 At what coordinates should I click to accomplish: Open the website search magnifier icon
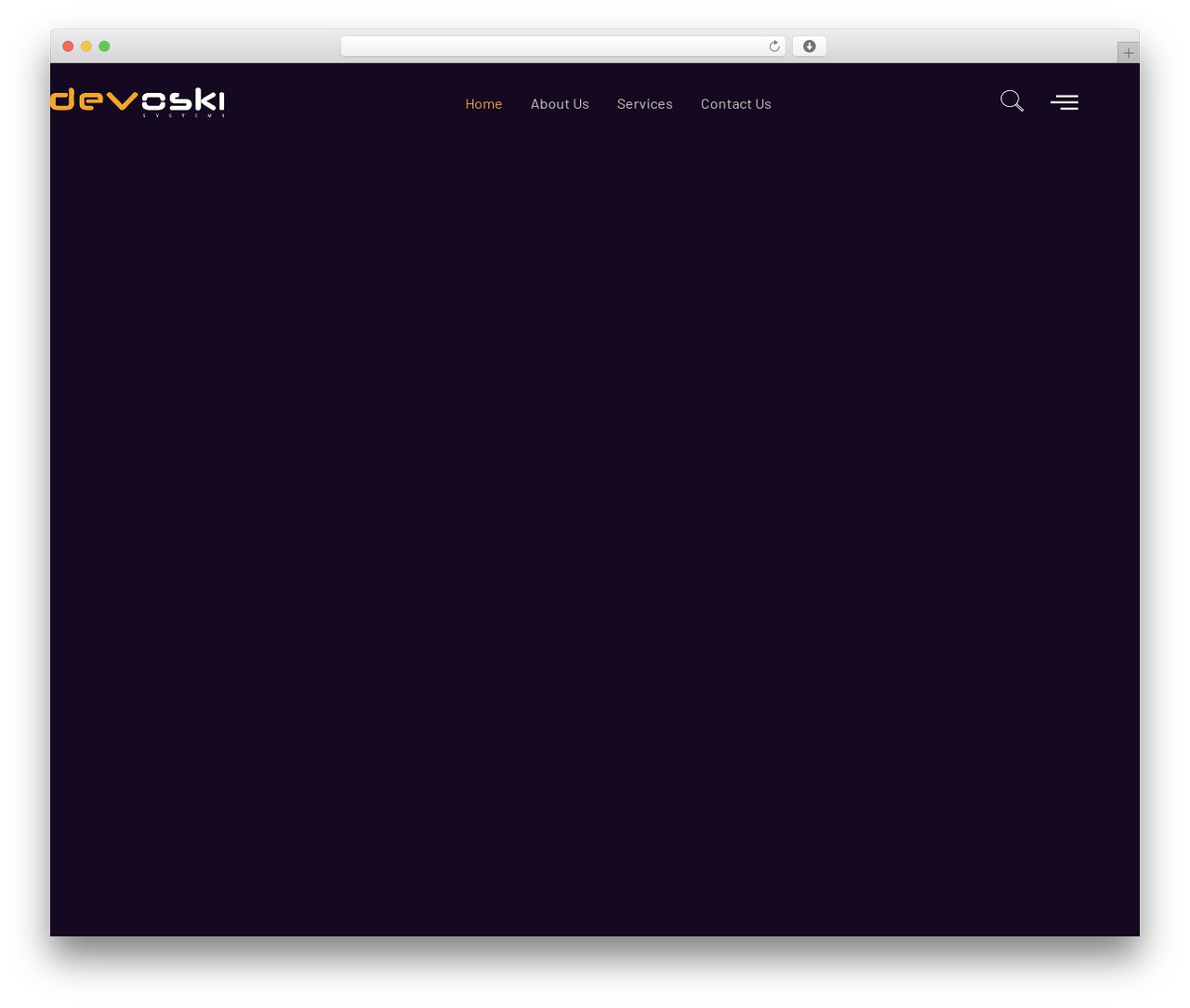[x=1011, y=101]
